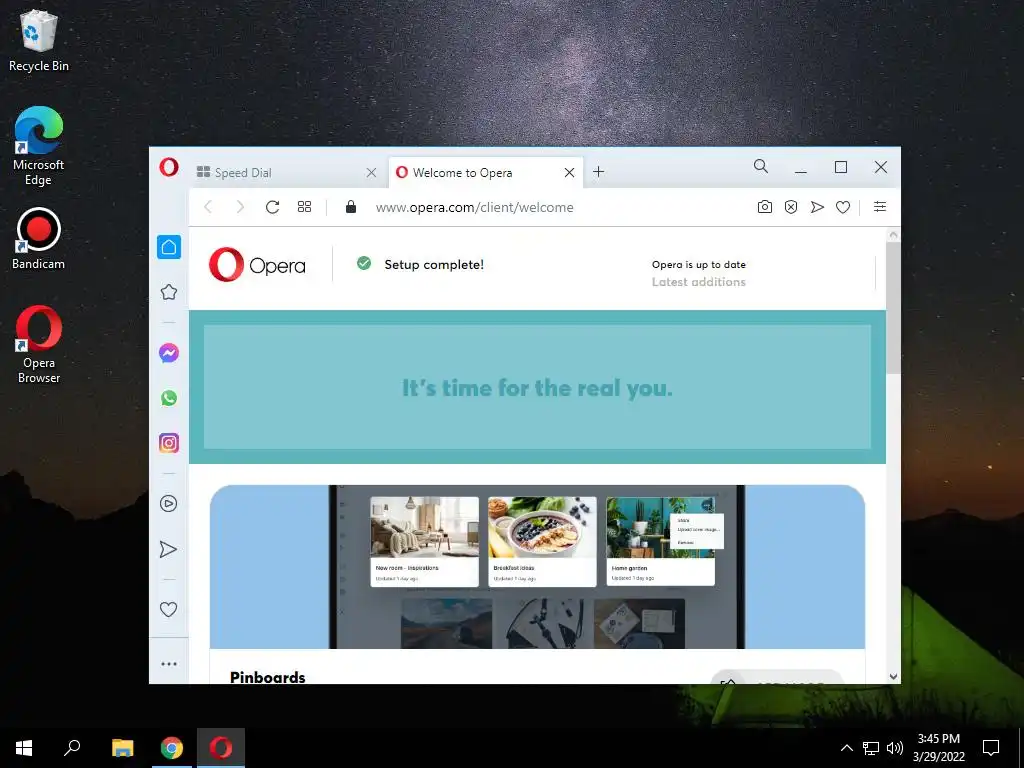The image size is (1024, 768).
Task: Click the Pinboards preview image
Action: point(537,567)
